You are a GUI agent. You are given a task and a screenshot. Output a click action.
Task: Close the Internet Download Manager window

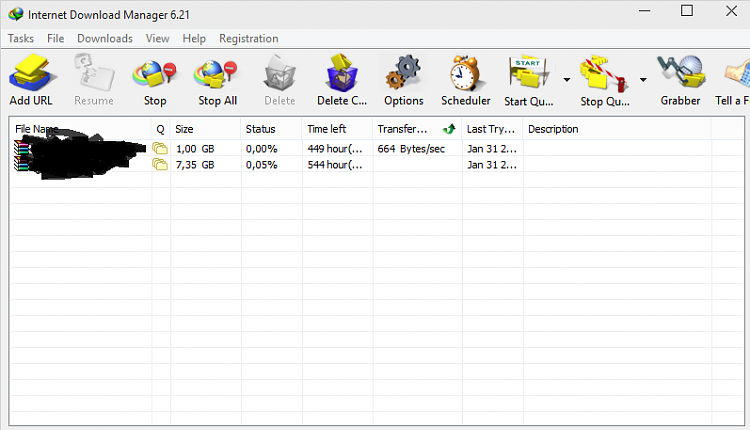click(731, 11)
